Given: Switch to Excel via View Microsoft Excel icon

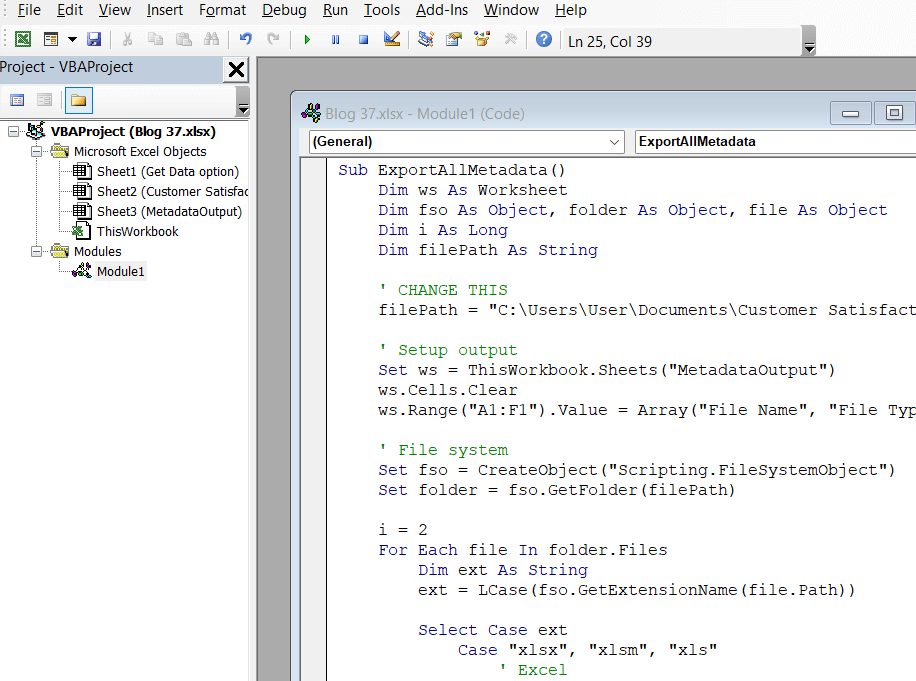Looking at the screenshot, I should tap(22, 38).
